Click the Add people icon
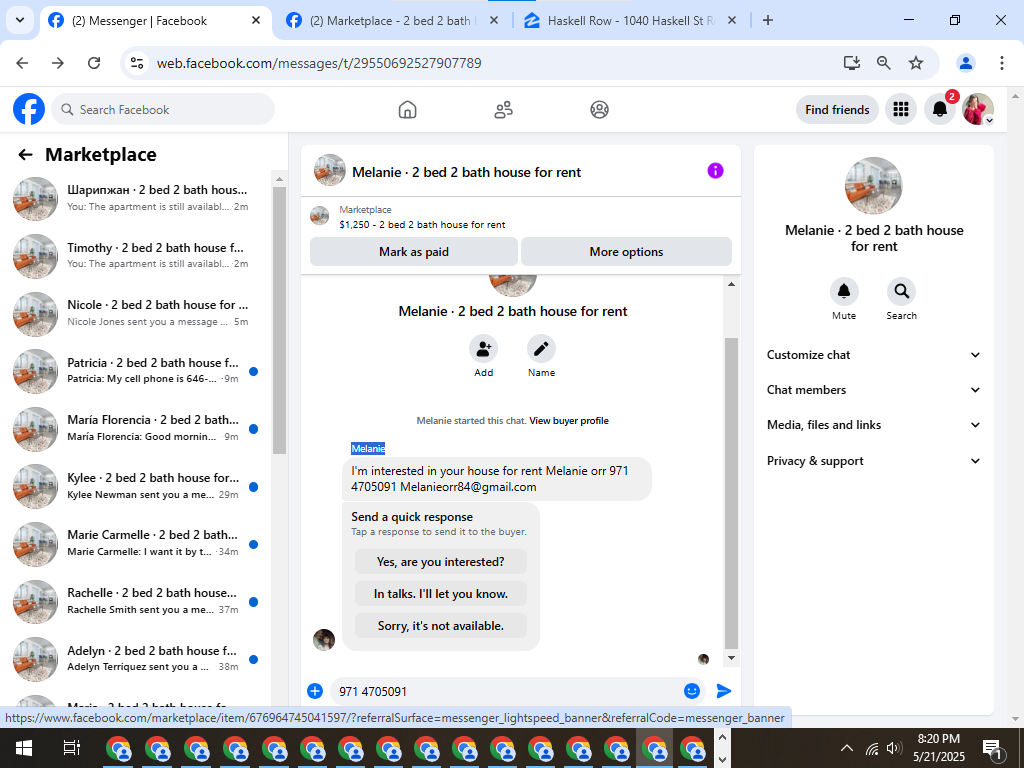The image size is (1024, 768). click(x=483, y=349)
